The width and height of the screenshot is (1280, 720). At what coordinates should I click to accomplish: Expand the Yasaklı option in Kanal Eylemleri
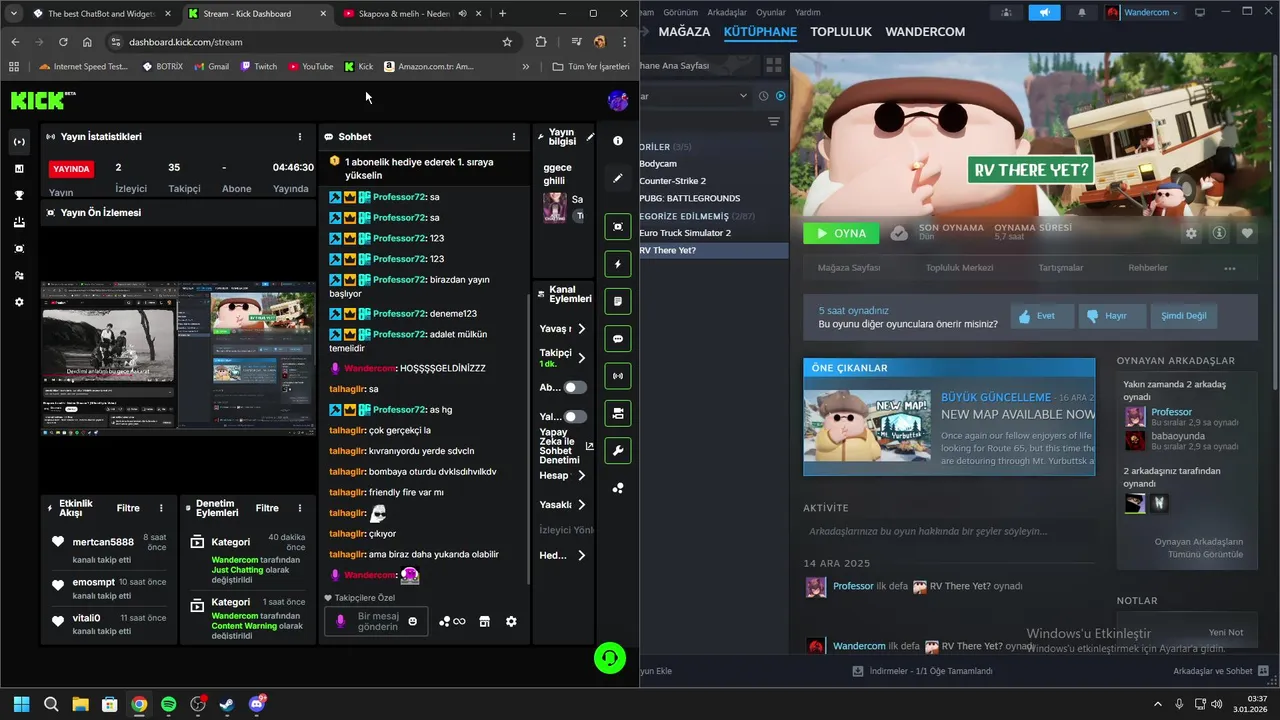[581, 505]
